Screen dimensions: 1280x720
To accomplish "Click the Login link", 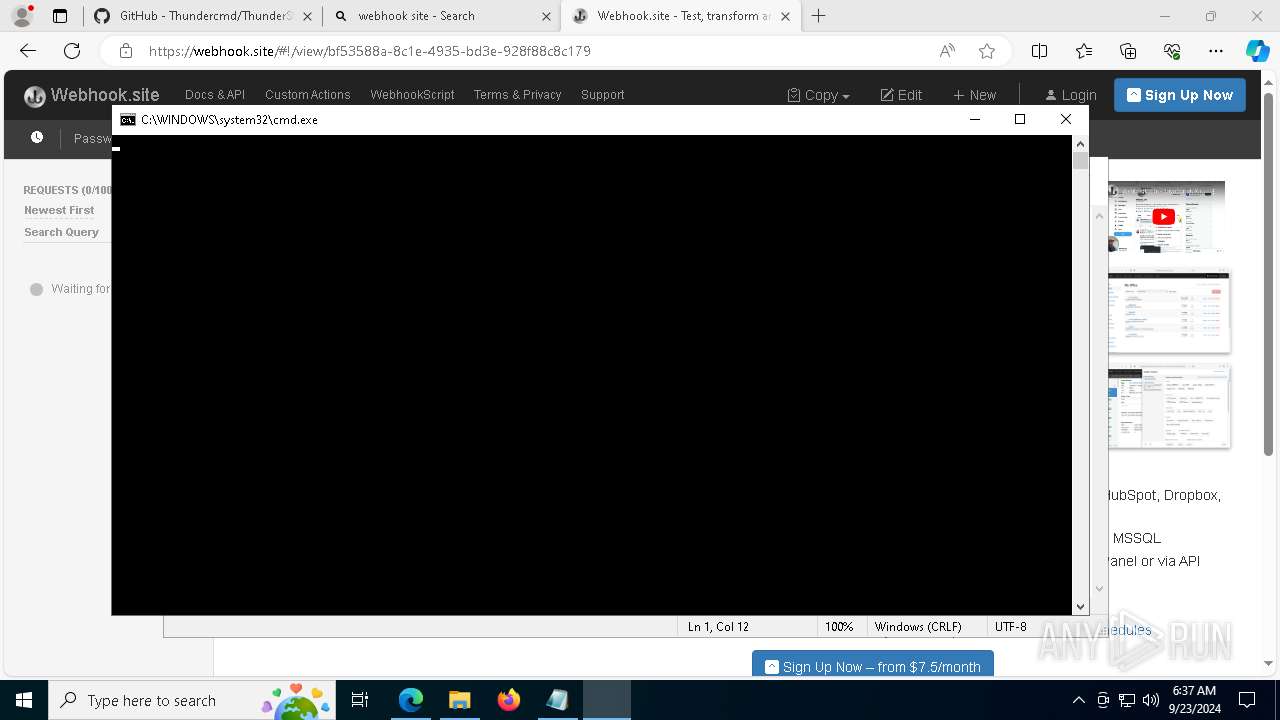I will coord(1071,95).
